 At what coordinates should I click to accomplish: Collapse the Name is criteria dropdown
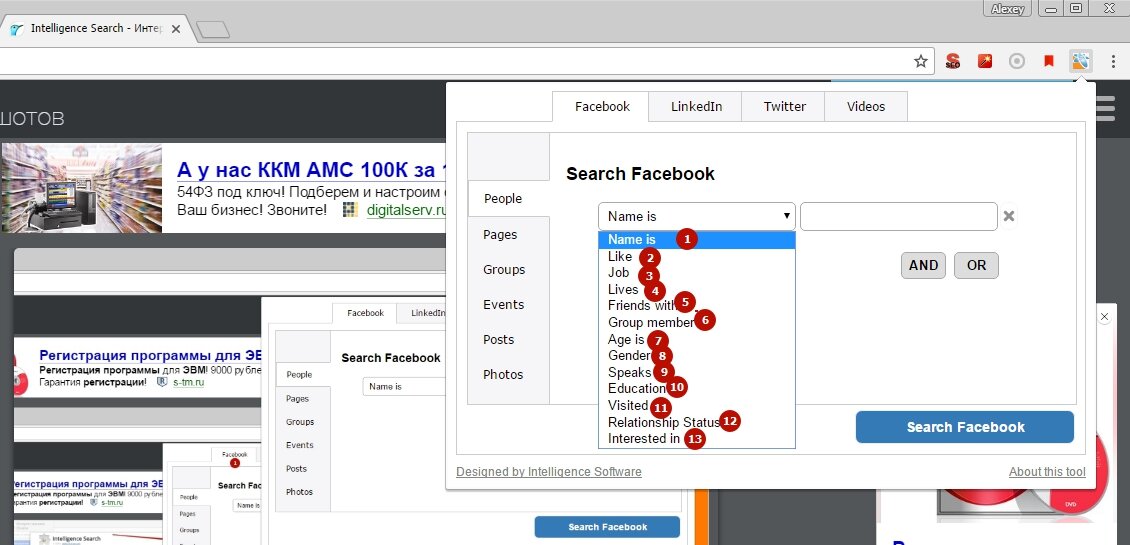tap(696, 216)
